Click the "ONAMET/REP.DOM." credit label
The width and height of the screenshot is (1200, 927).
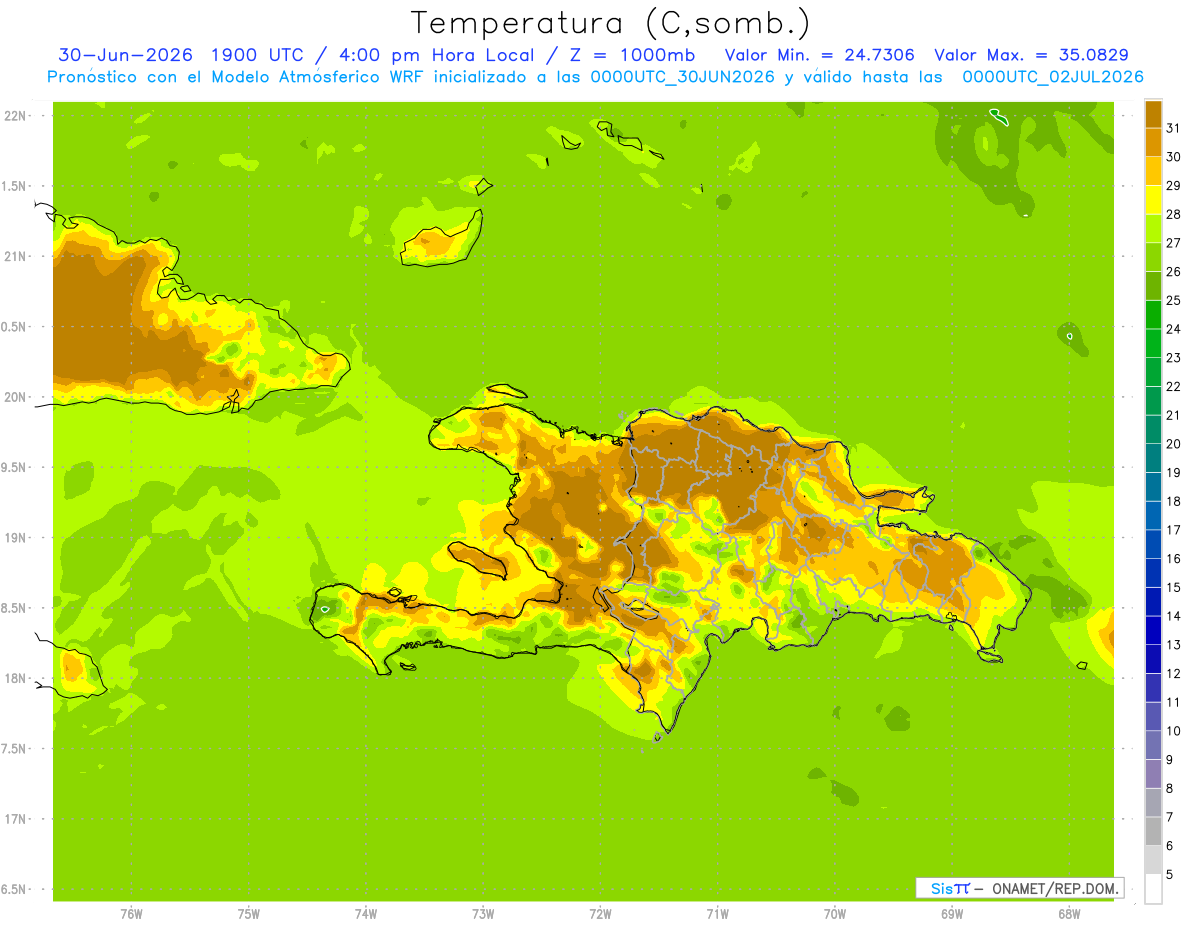point(1056,888)
